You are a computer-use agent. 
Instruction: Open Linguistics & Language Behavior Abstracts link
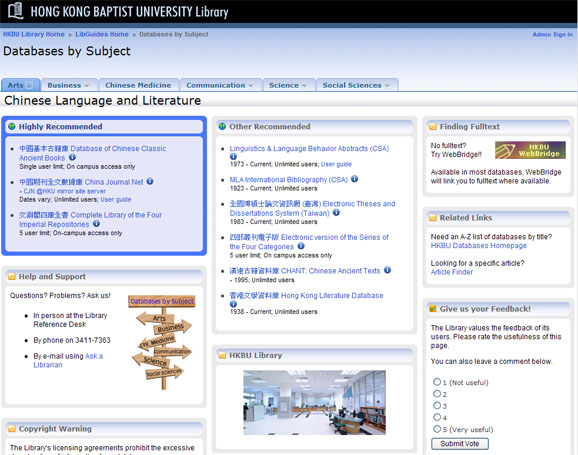tap(309, 148)
